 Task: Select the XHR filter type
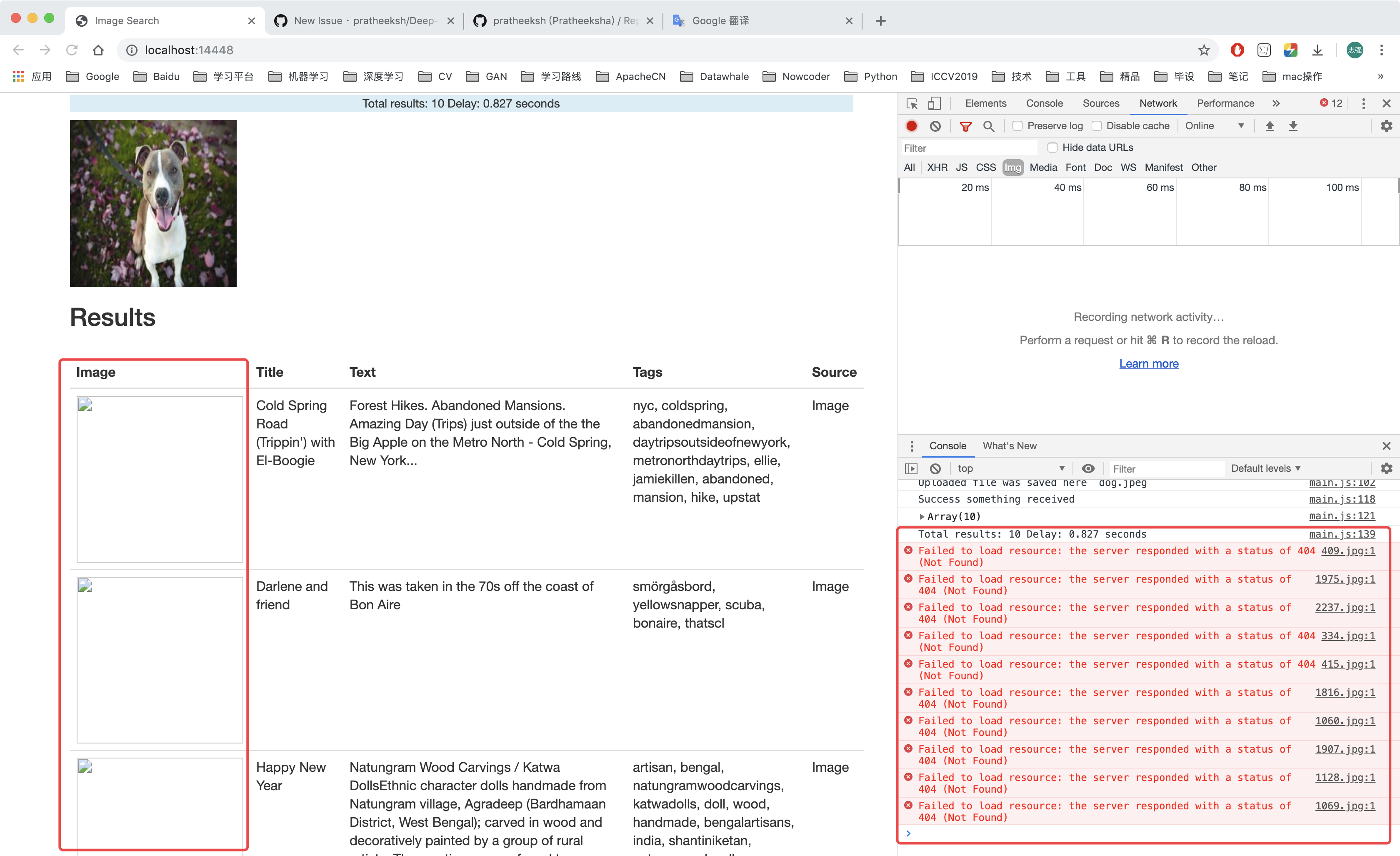tap(937, 167)
